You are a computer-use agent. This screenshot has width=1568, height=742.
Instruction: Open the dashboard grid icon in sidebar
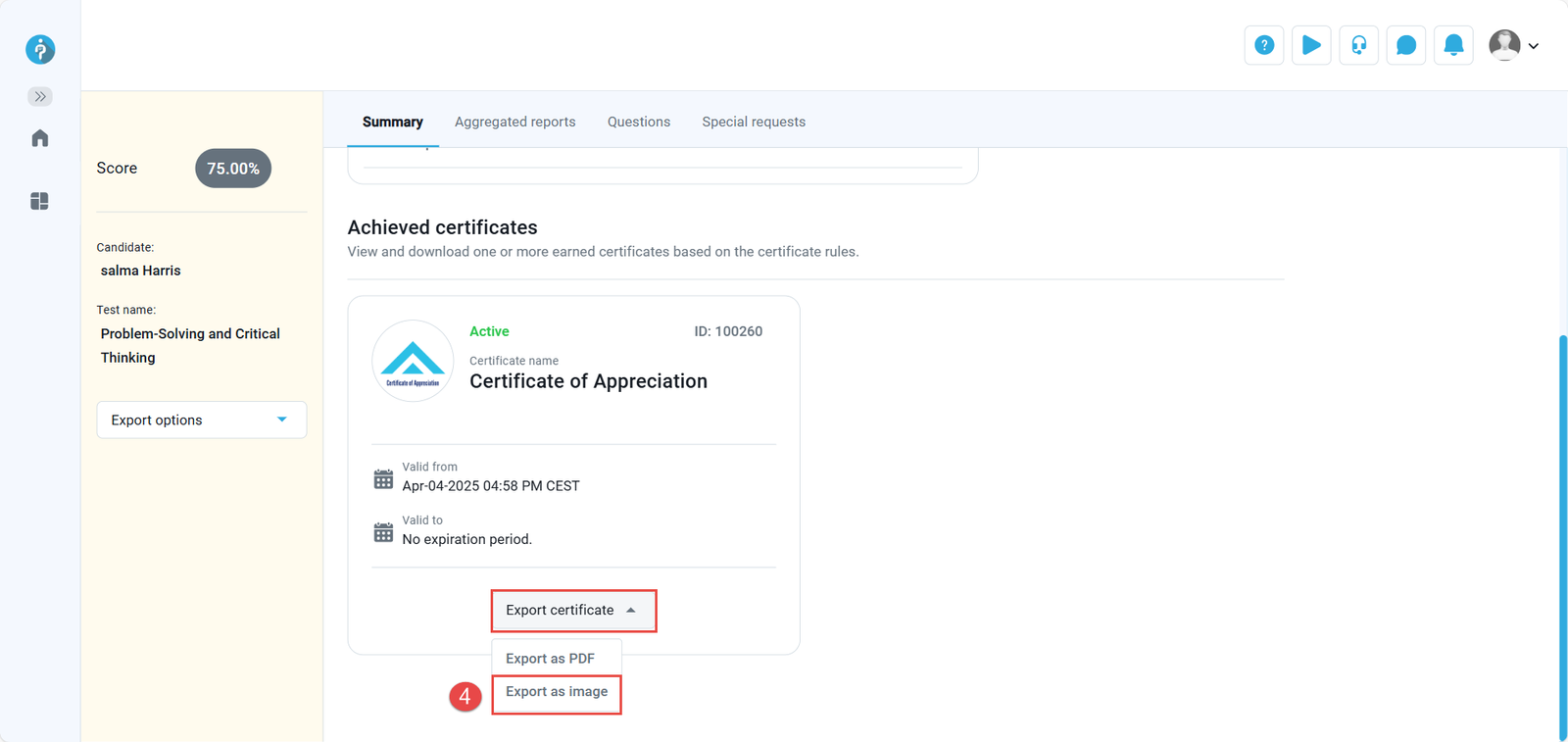(39, 201)
